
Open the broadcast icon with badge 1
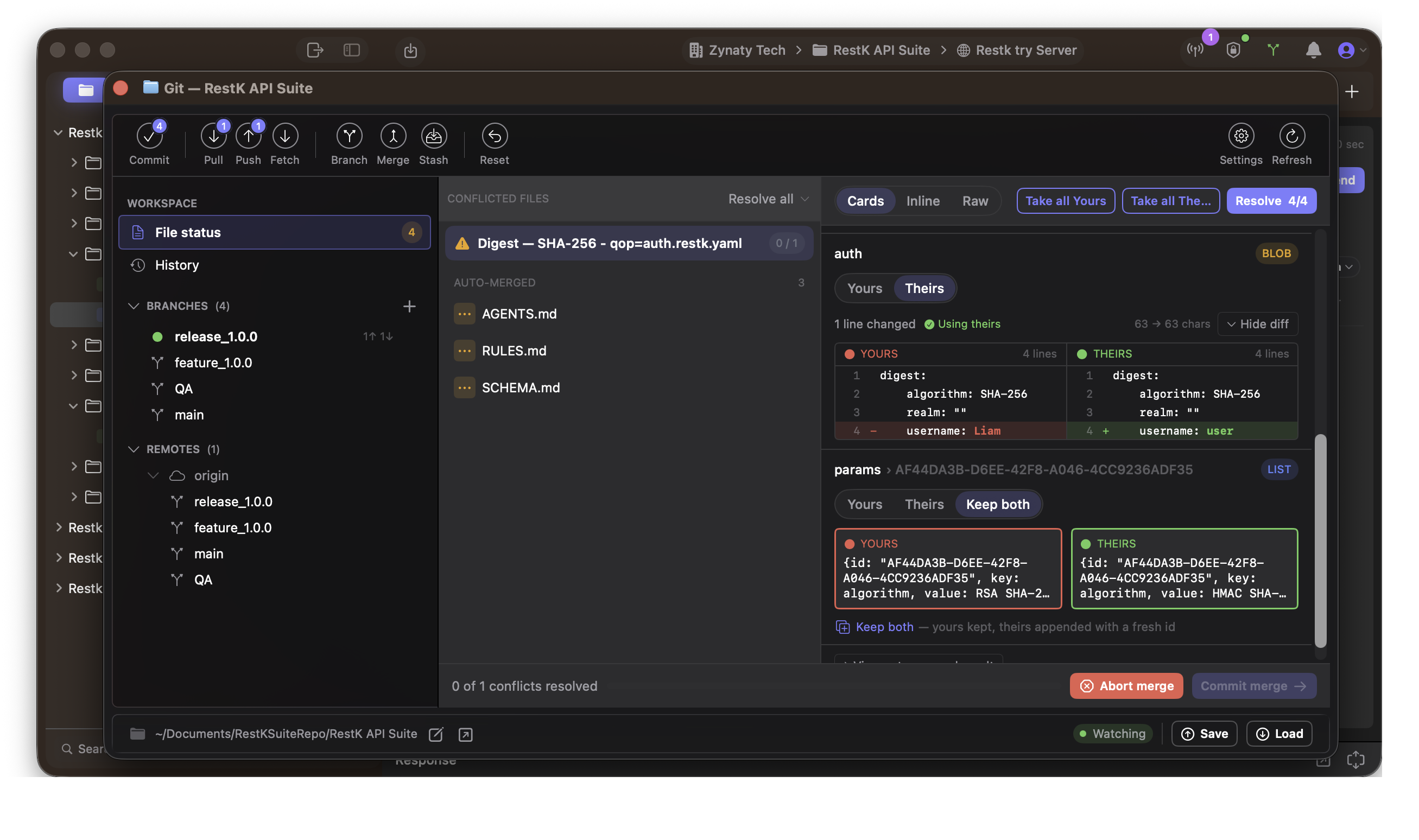[1195, 50]
